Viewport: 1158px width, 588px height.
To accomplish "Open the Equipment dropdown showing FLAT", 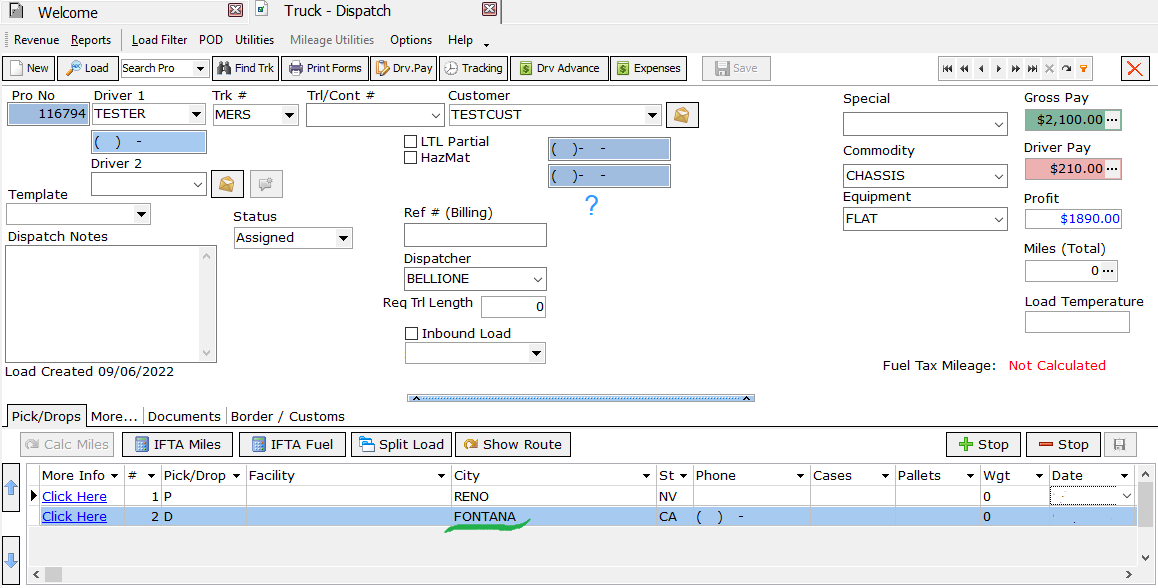I will tap(998, 219).
